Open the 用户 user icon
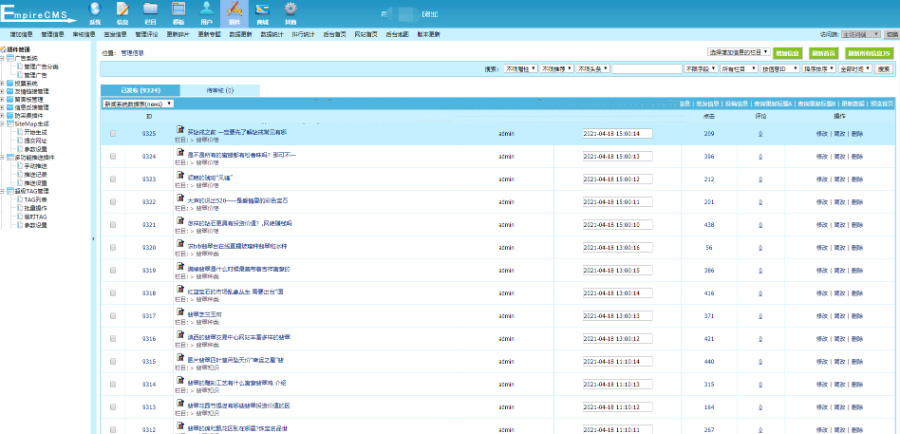 [x=206, y=10]
